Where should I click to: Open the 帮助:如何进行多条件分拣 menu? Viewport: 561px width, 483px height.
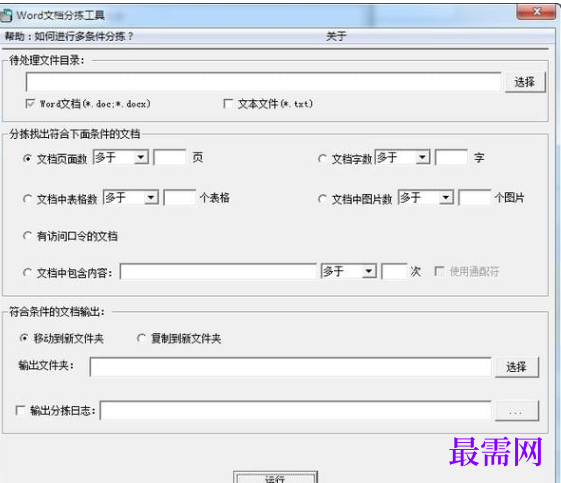69,36
